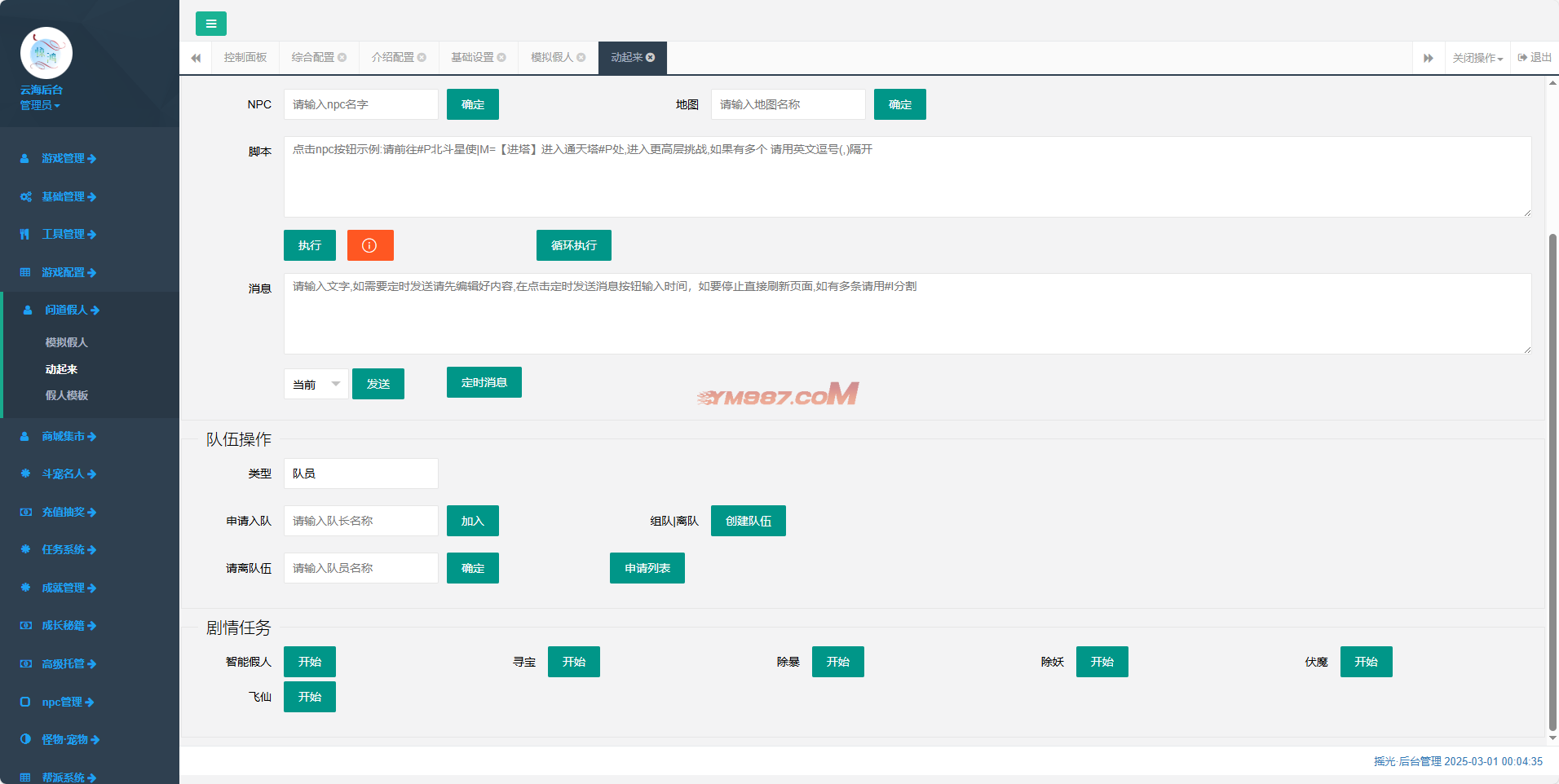Focus the NPC name input field
This screenshot has width=1559, height=784.
[360, 104]
